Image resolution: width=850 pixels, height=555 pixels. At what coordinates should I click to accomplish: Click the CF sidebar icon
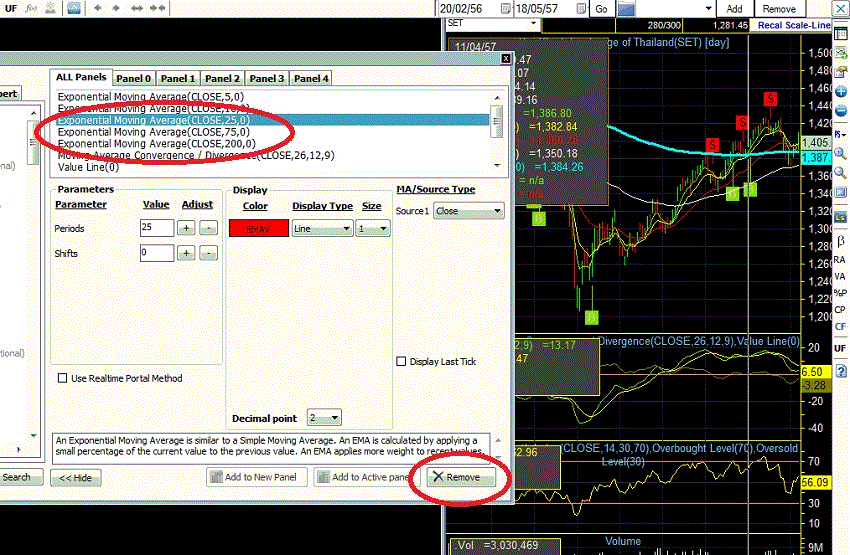840,326
